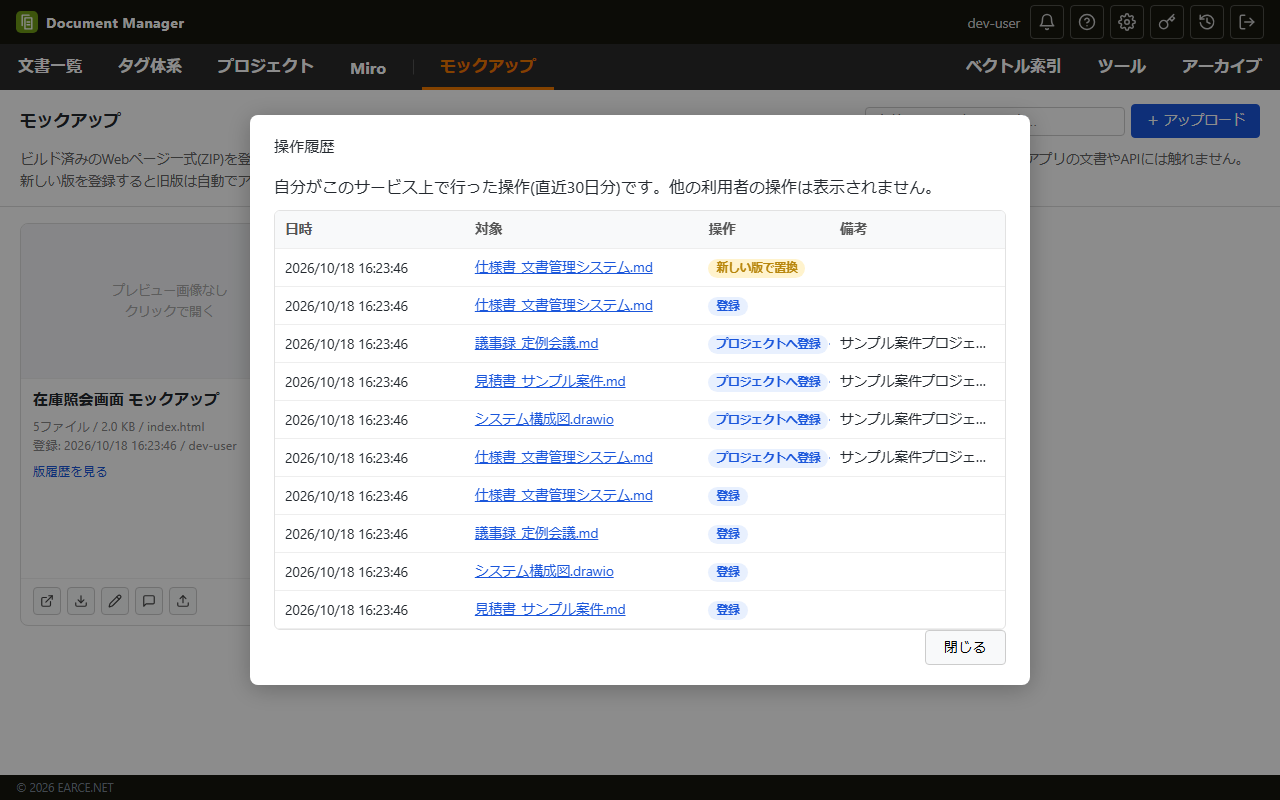Screen dimensions: 1280x800
Task: Click the Document Manager logo icon
Action: pos(27,22)
